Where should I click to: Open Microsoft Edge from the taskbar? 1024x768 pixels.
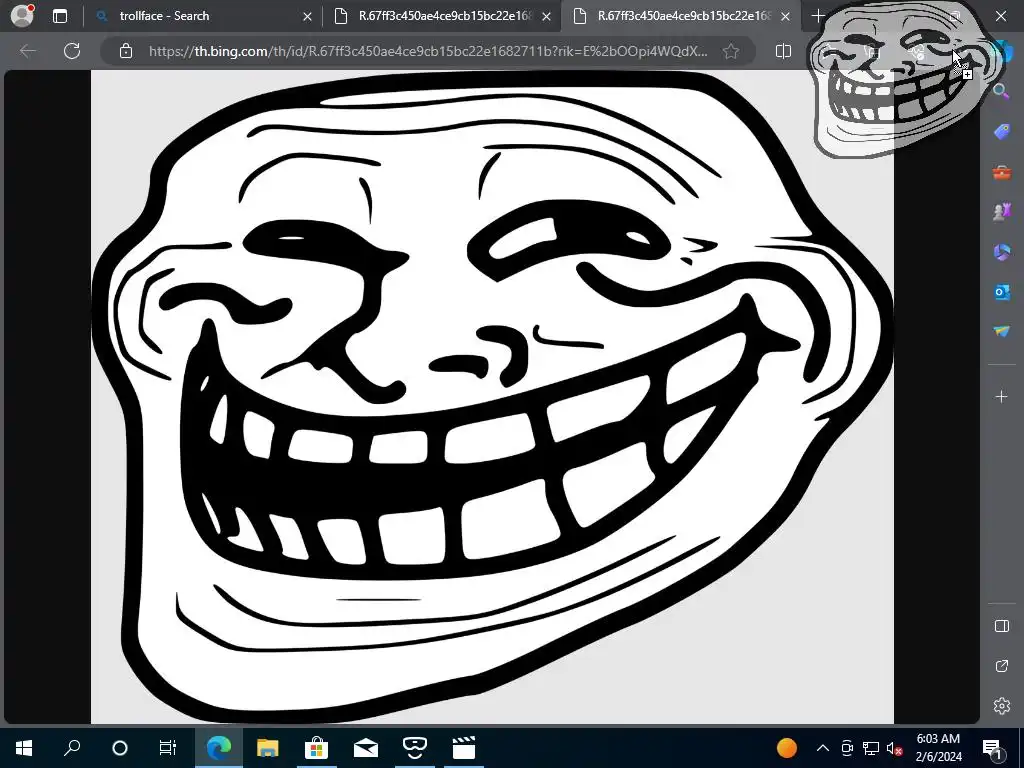[219, 748]
